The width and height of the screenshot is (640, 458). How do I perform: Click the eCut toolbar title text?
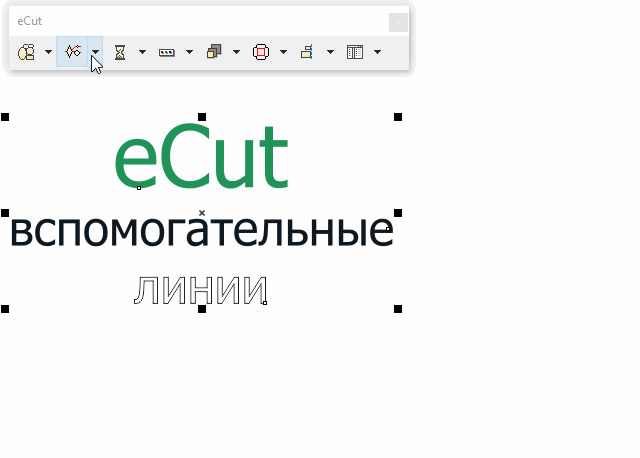tap(29, 21)
